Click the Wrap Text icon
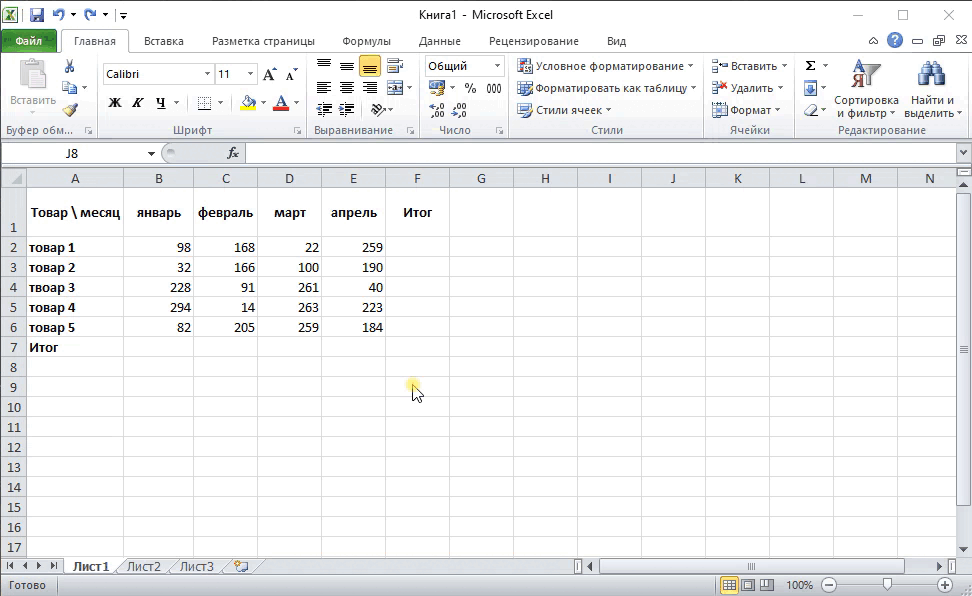Screen dimensions: 972x596 [395, 66]
